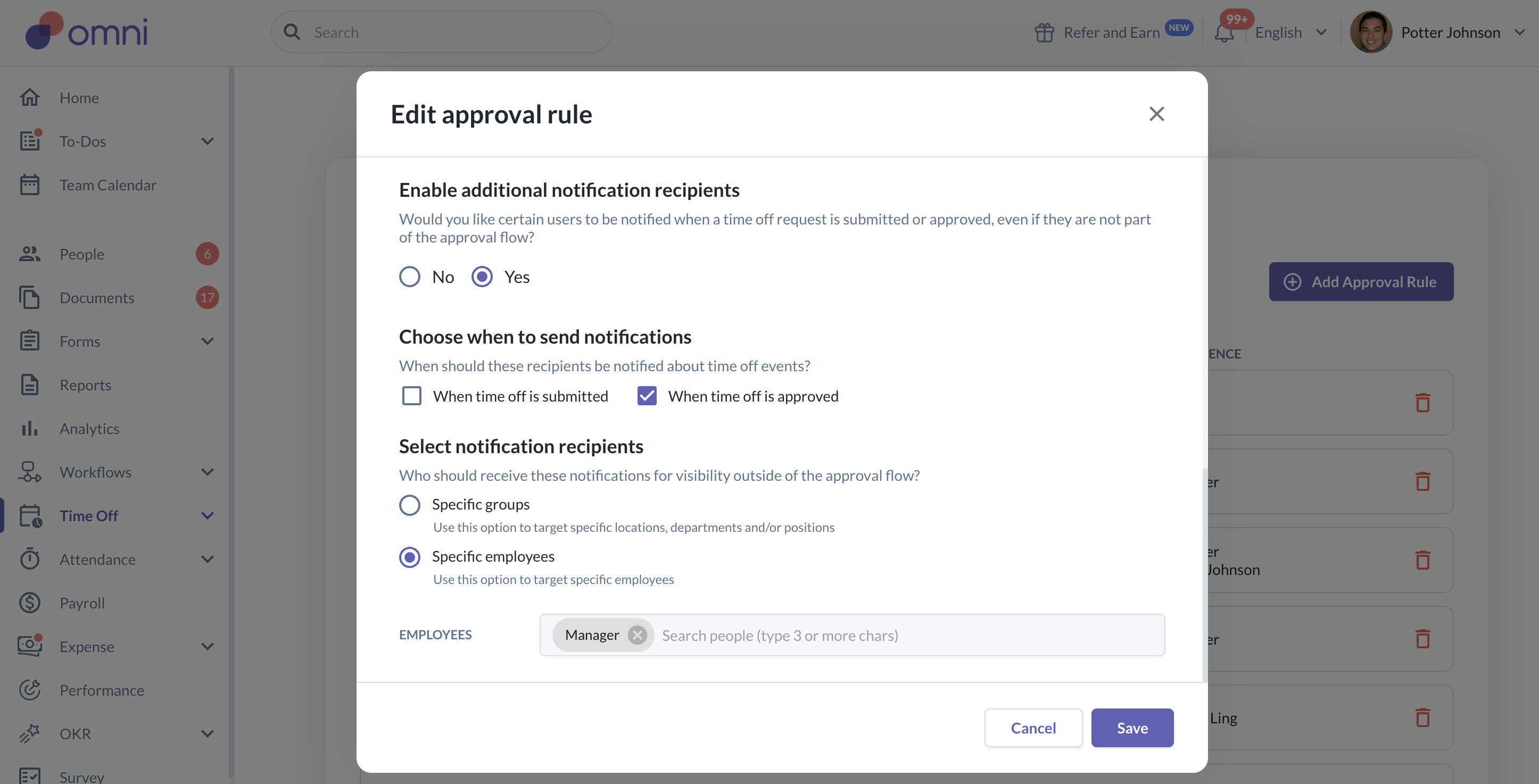Viewport: 1539px width, 784px height.
Task: Click the Cancel button
Action: coord(1032,727)
